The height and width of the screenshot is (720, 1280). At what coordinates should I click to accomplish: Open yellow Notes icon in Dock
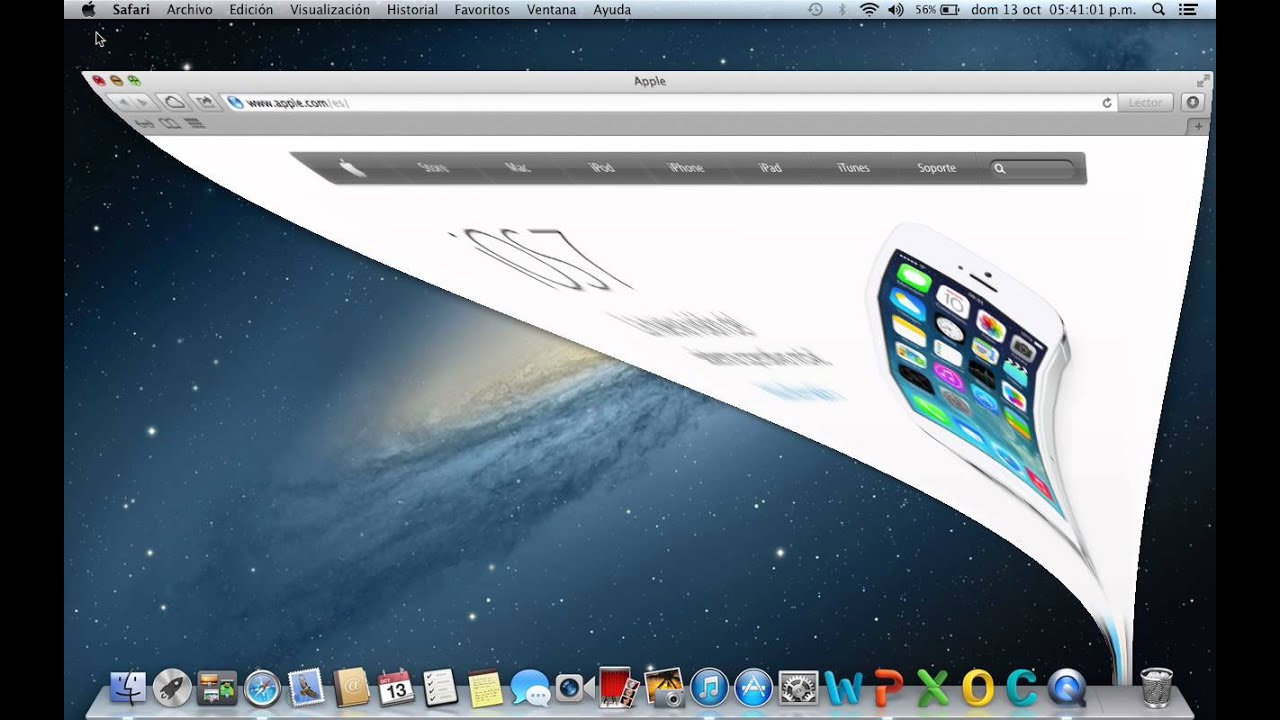(485, 688)
